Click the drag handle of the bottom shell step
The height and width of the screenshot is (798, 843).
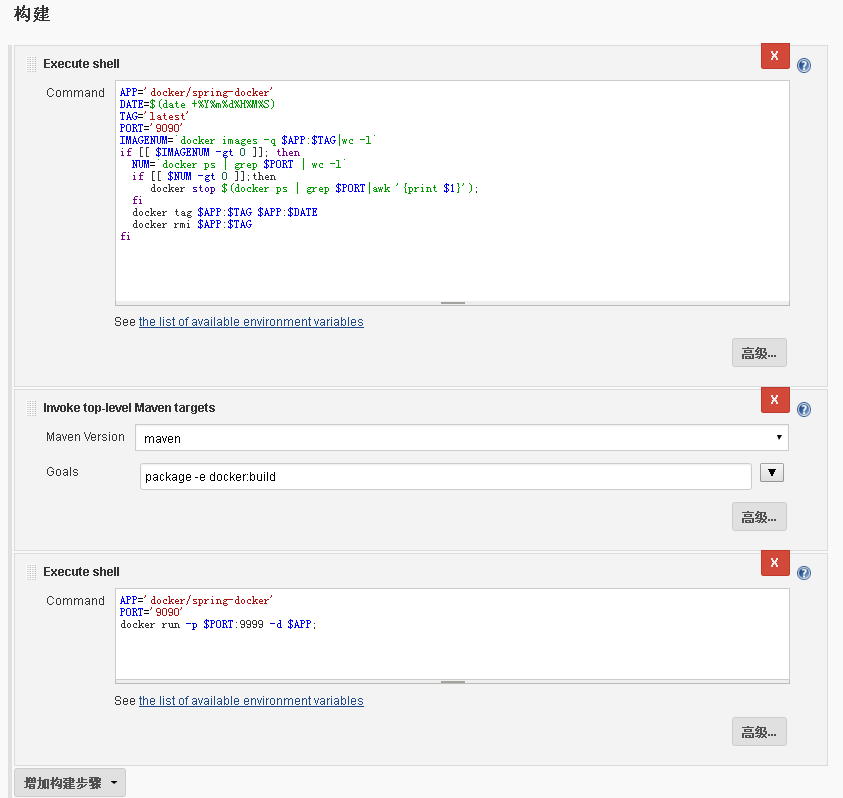pos(31,570)
